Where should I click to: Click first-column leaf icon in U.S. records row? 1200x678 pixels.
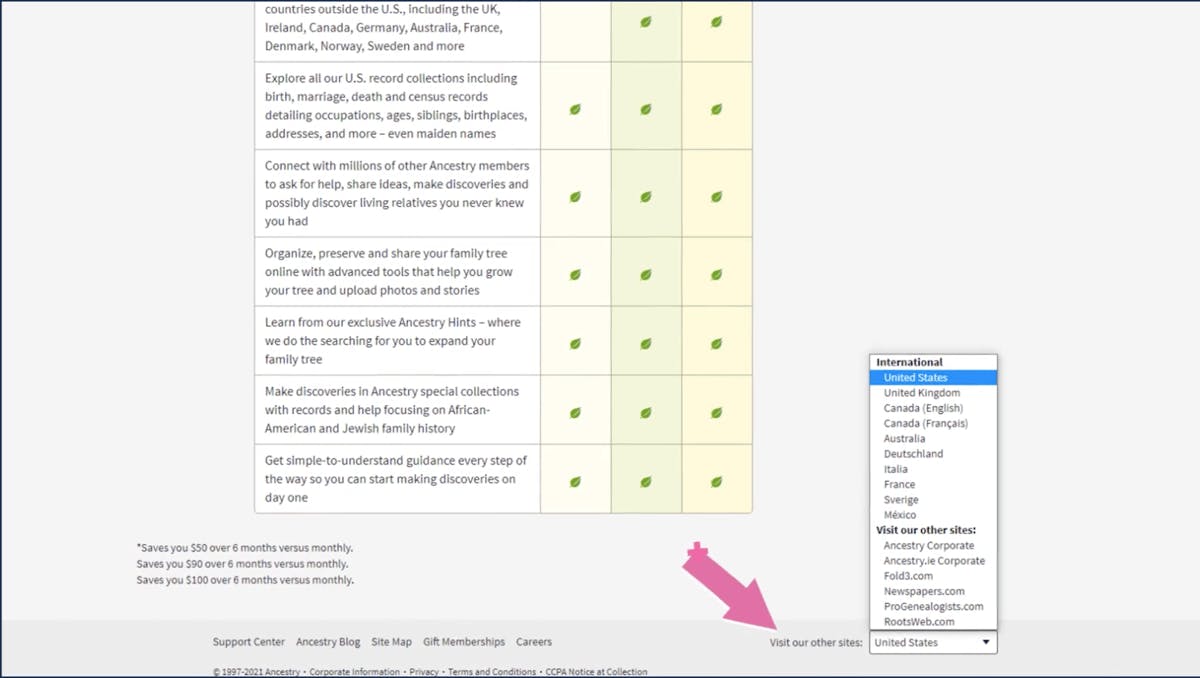575,109
